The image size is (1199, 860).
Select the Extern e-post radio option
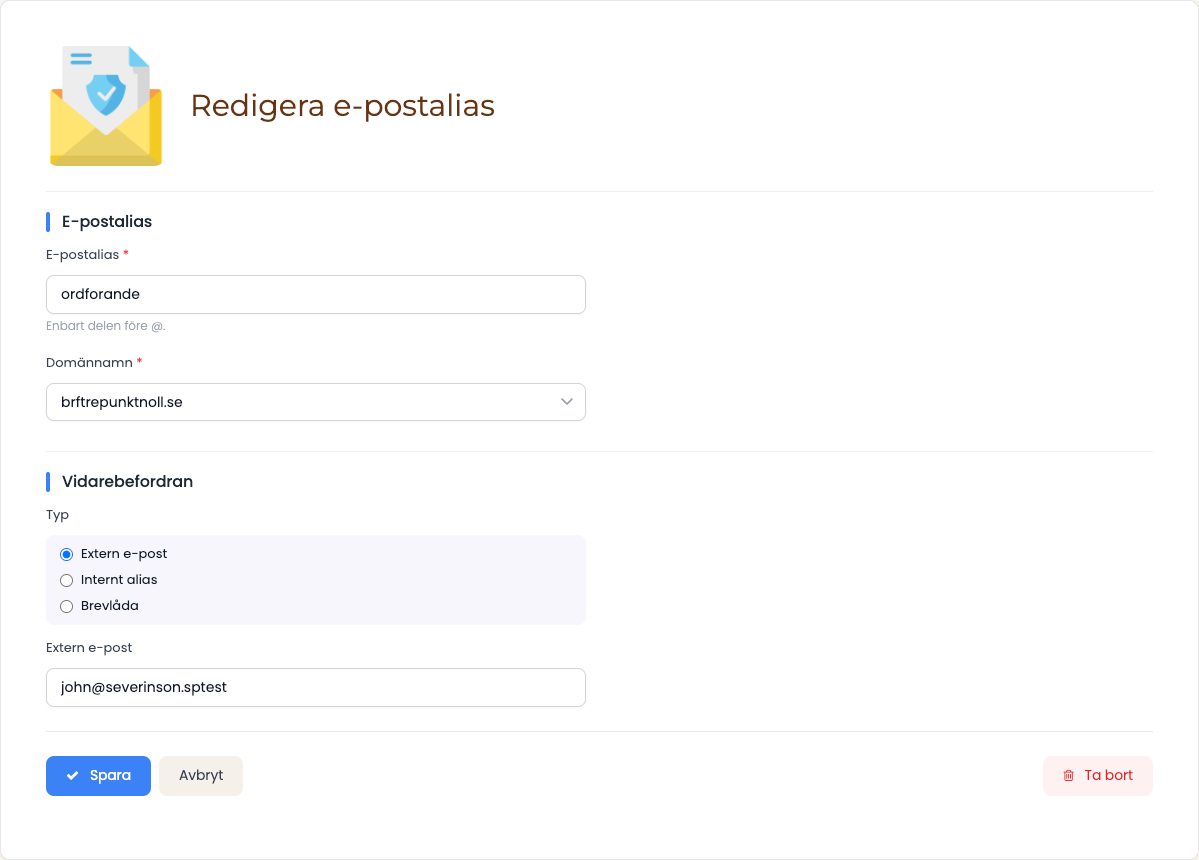(x=67, y=554)
